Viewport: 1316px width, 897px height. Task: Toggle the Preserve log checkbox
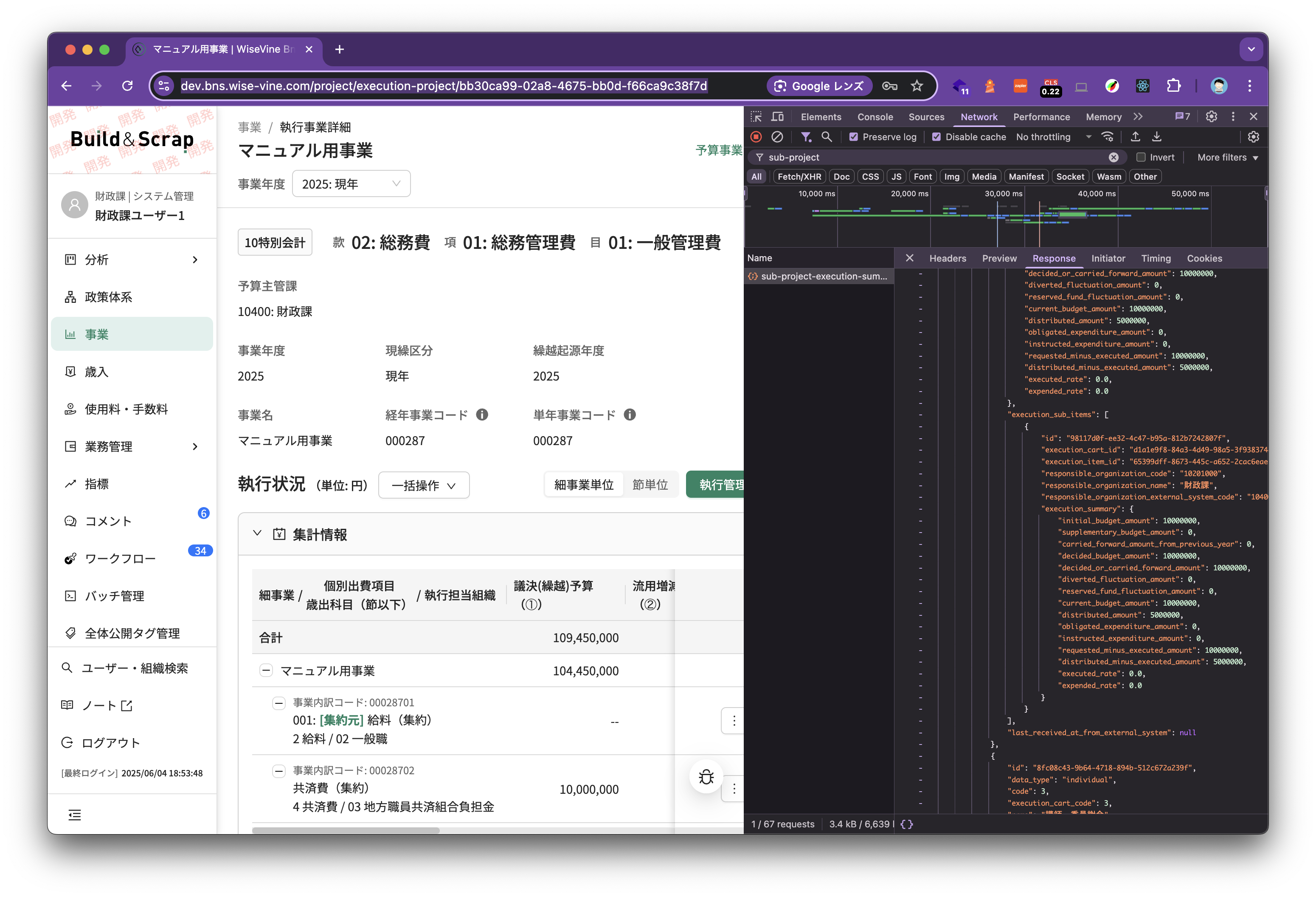853,137
